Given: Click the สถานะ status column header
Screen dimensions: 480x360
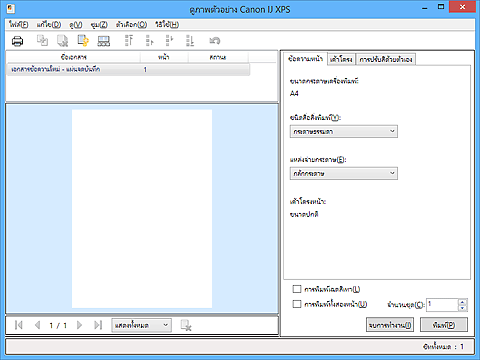Looking at the screenshot, I should click(218, 57).
